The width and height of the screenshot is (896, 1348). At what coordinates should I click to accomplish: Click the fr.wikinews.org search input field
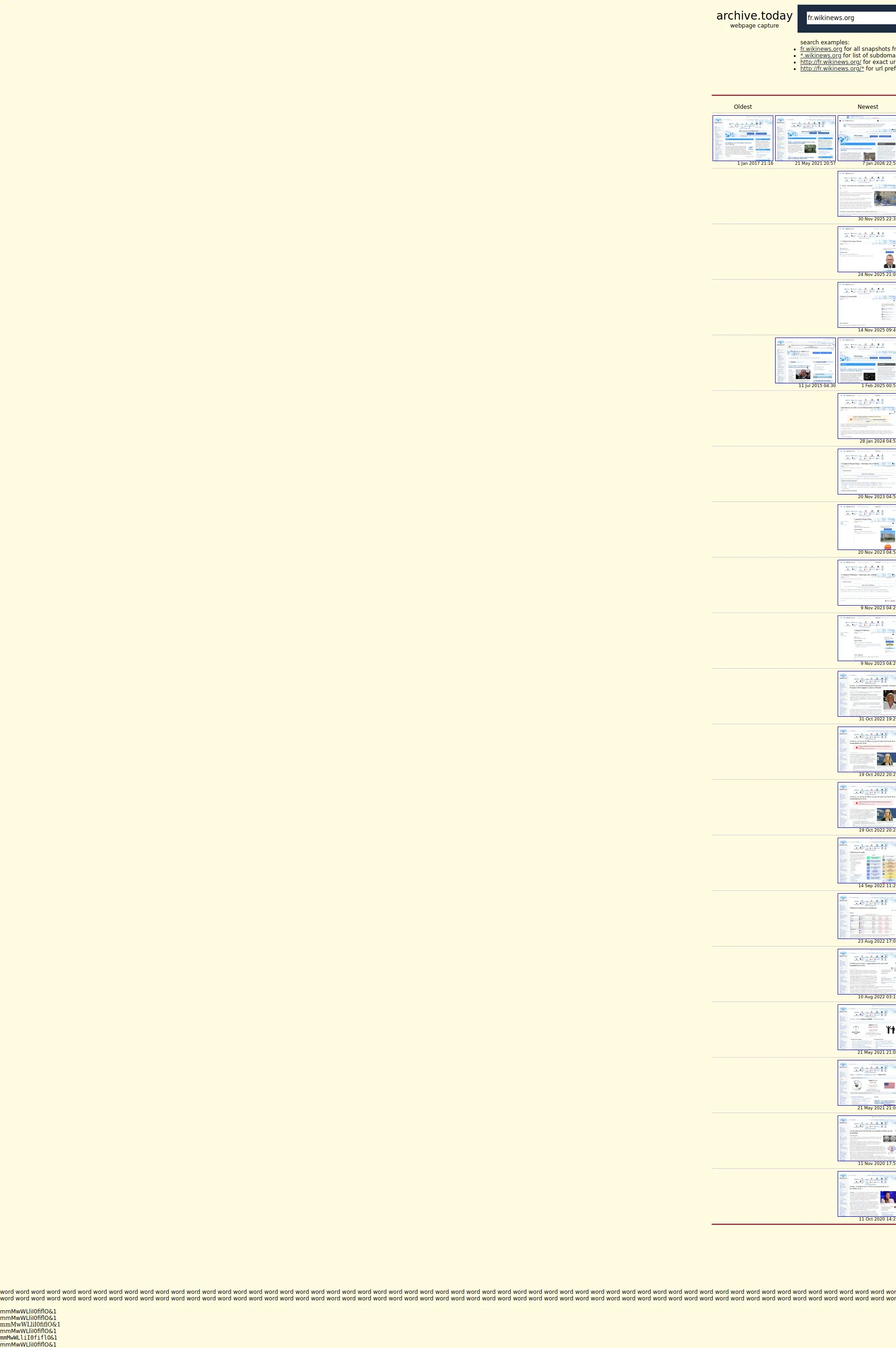850,18
